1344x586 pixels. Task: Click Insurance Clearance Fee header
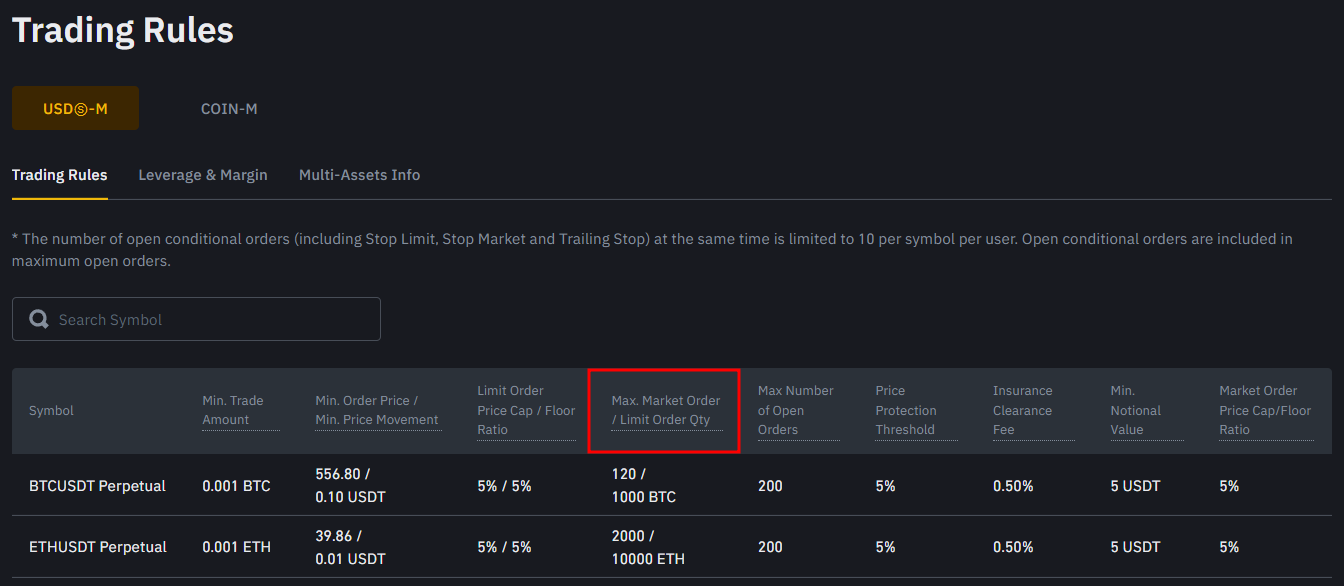tap(1022, 410)
